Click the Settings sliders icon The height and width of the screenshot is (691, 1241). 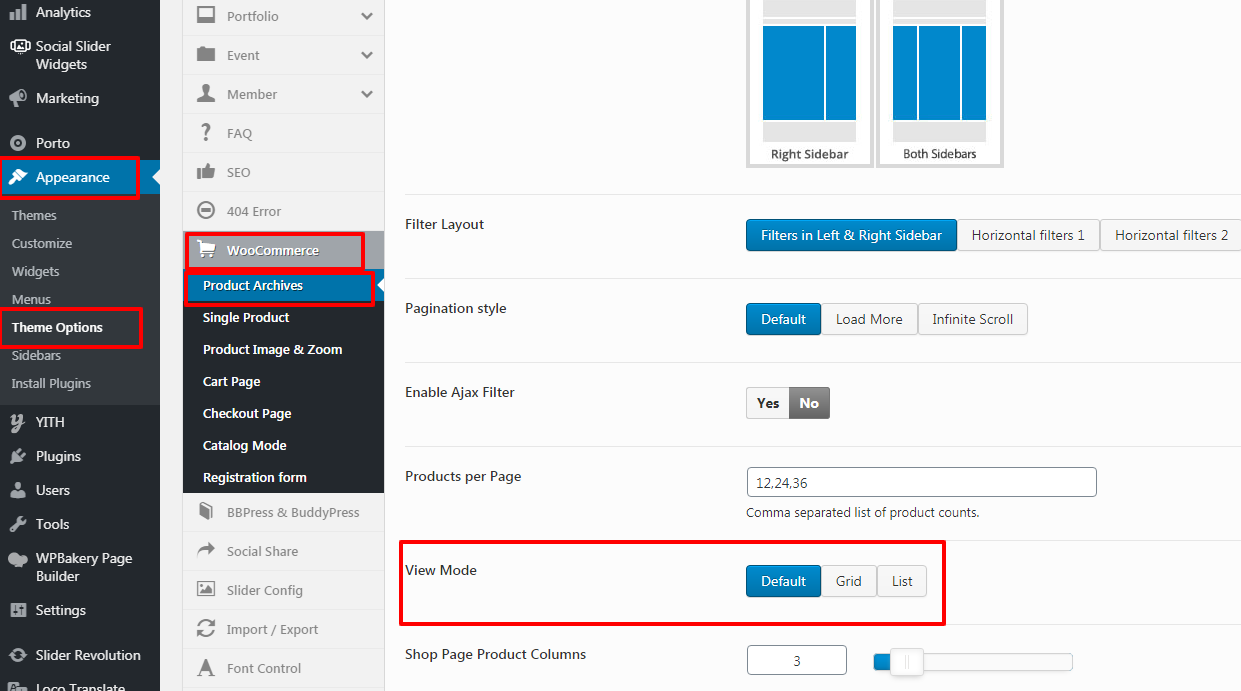pyautogui.click(x=18, y=610)
